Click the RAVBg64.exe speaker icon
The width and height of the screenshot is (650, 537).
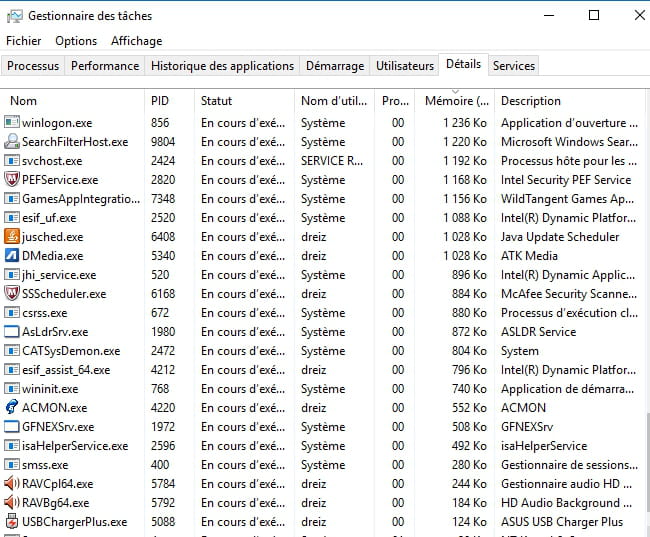pyautogui.click(x=12, y=503)
